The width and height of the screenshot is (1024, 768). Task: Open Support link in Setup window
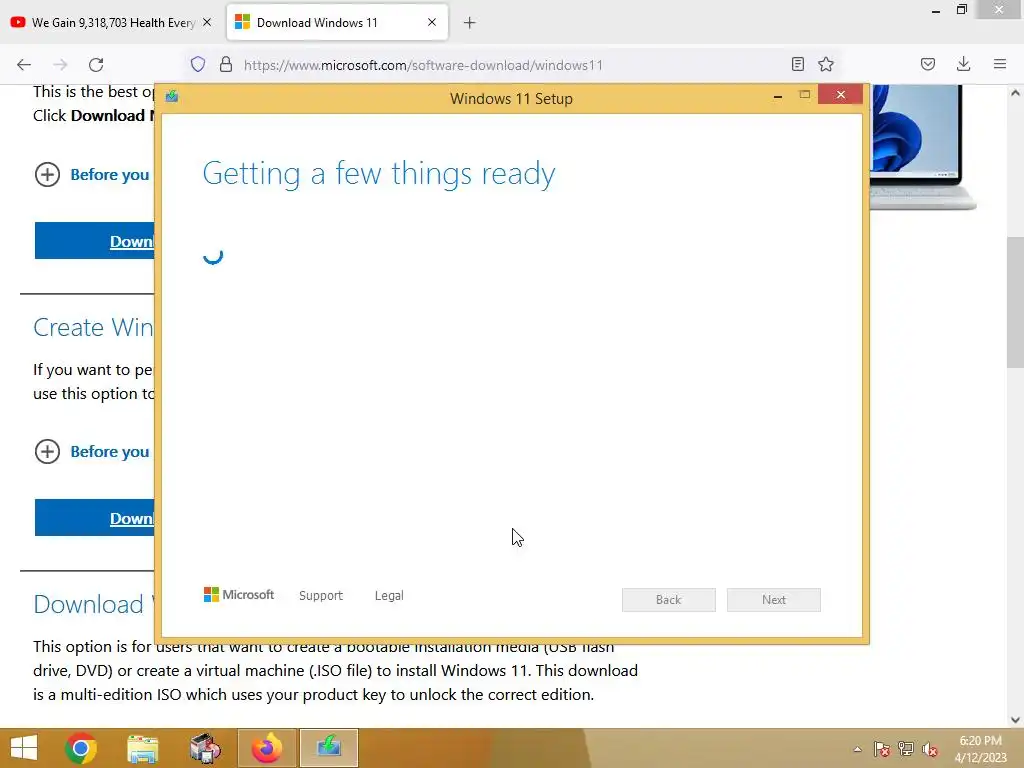(321, 596)
